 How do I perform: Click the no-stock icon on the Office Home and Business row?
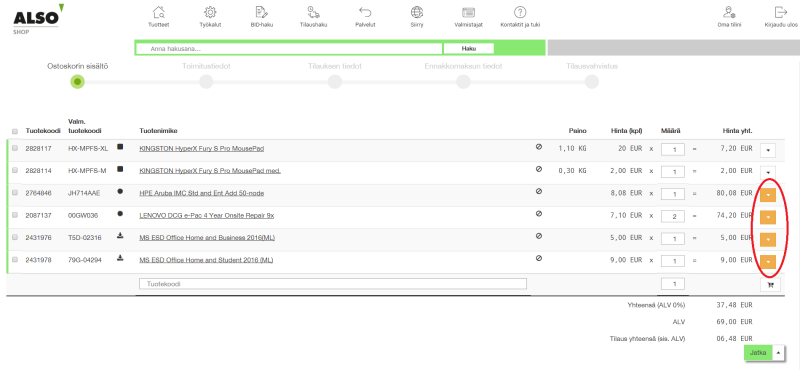pos(539,236)
